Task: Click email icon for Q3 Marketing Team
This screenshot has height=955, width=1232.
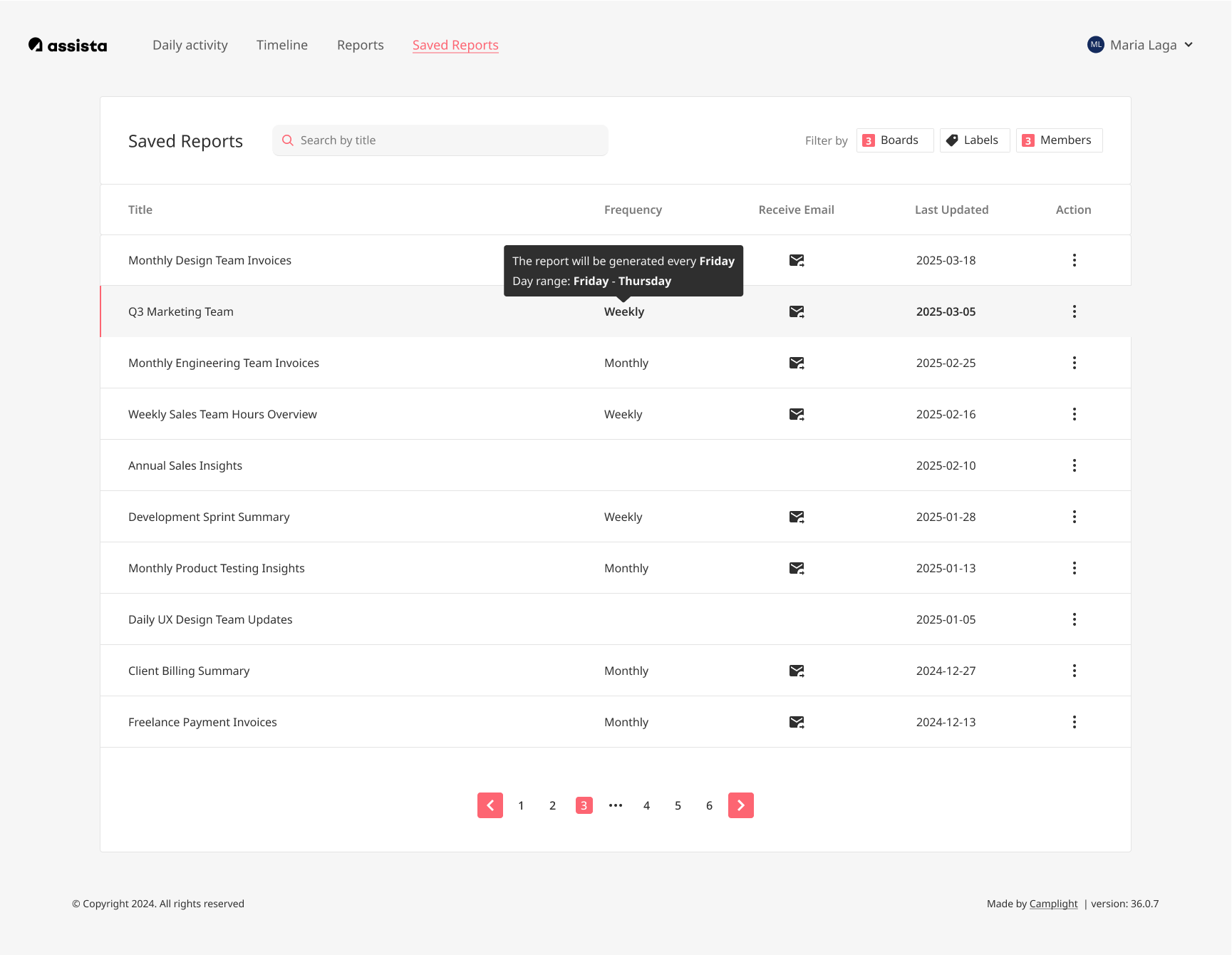Action: click(797, 311)
